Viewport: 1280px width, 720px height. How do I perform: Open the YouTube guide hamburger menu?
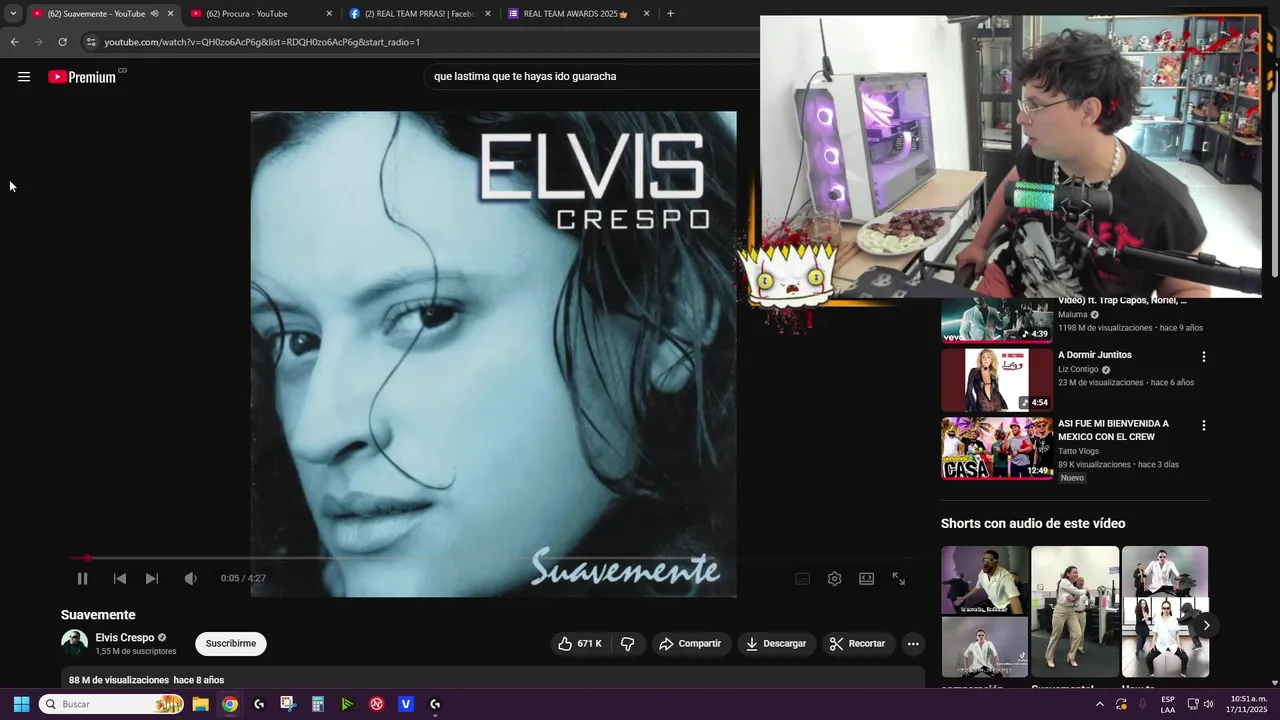click(x=24, y=77)
